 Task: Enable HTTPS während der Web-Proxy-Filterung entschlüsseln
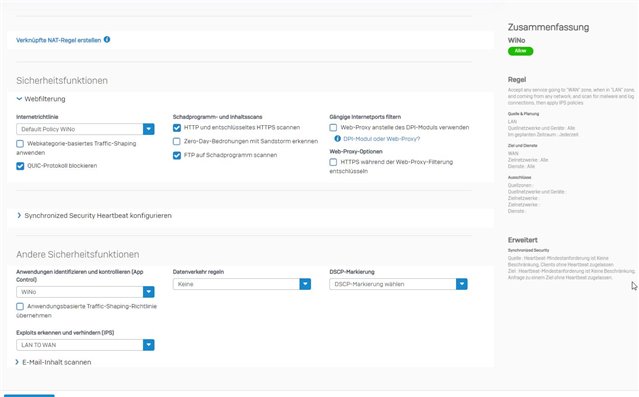pos(333,162)
